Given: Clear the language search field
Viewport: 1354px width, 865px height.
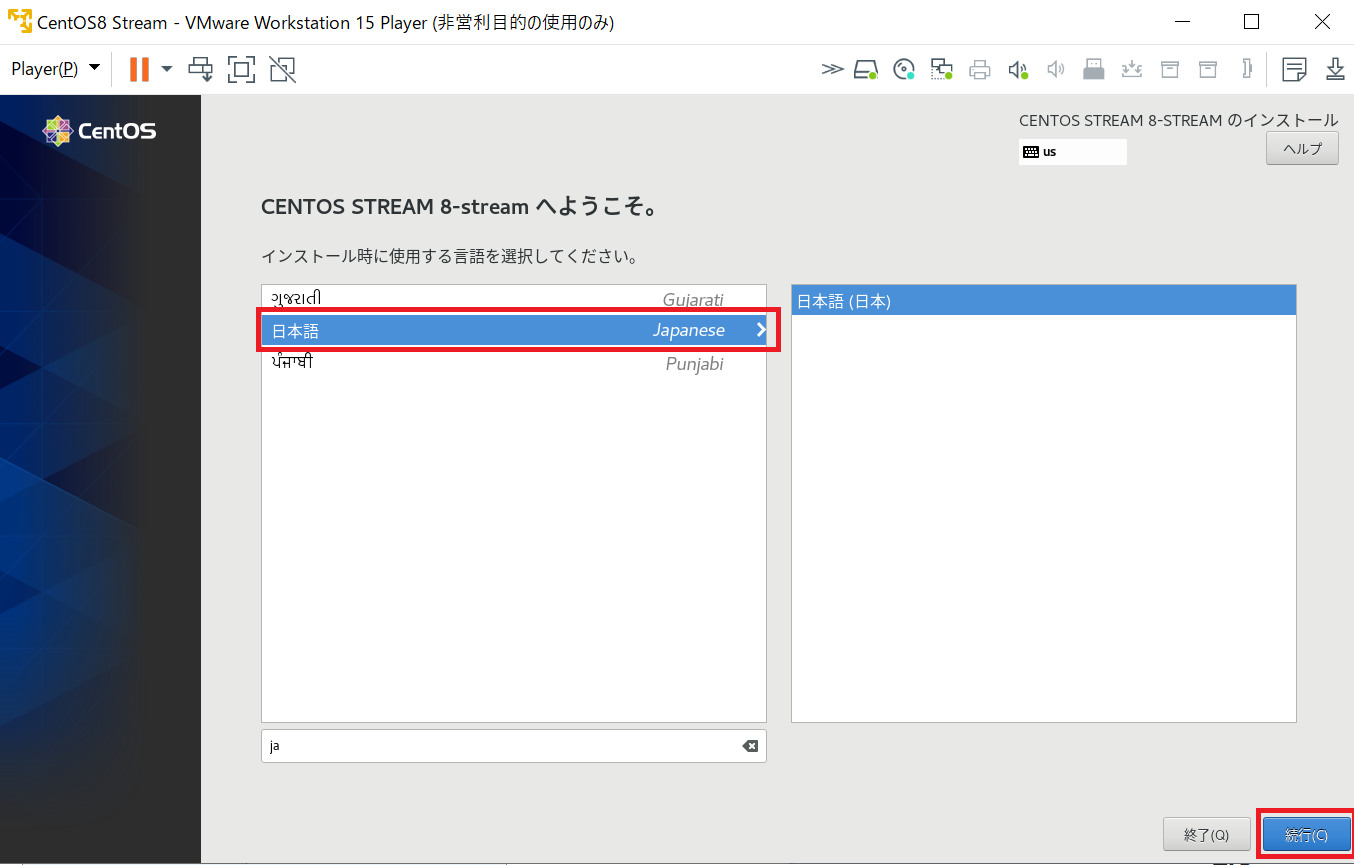Looking at the screenshot, I should 750,746.
